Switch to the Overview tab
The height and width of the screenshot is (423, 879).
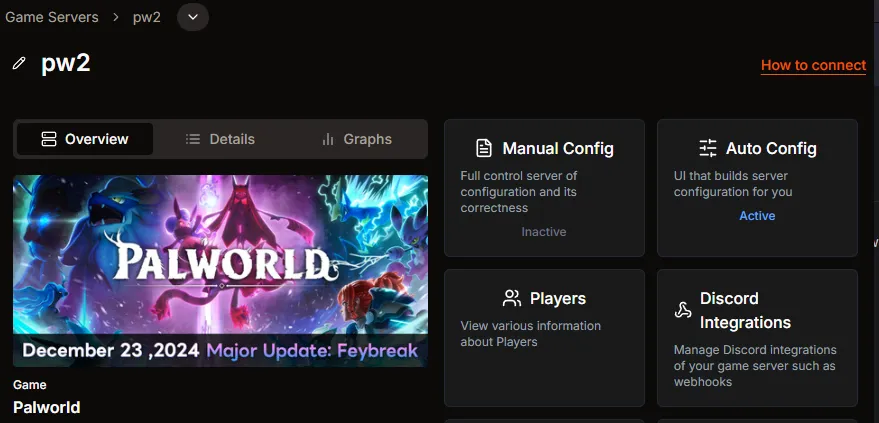85,139
